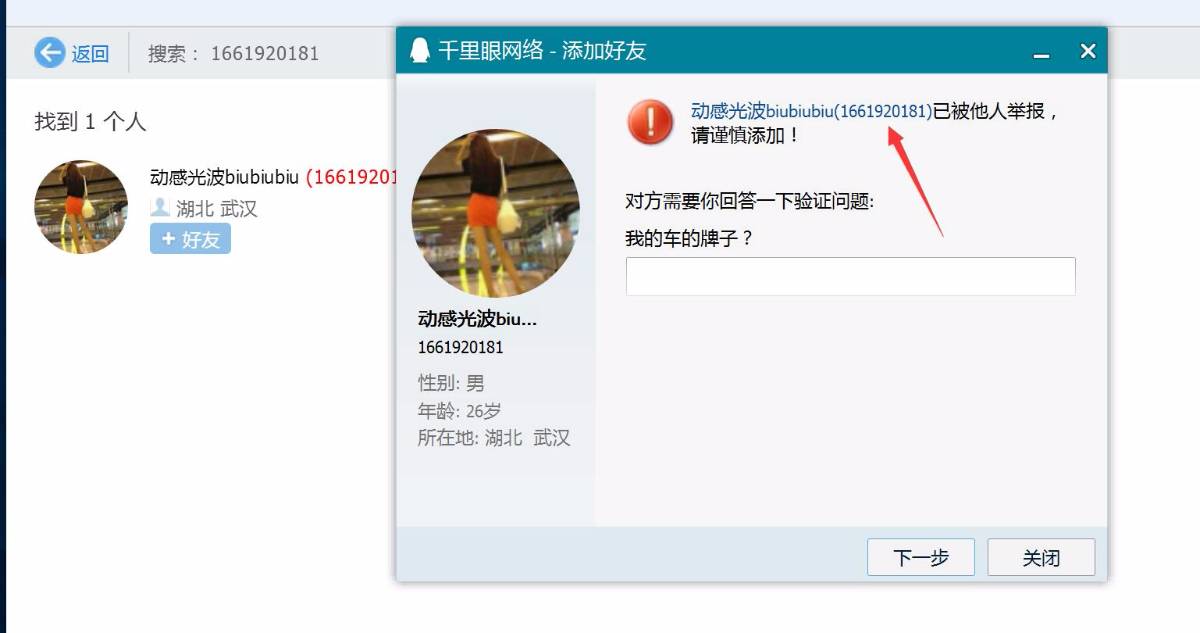
Task: Open the search result avatar thumbnail
Action: click(x=81, y=207)
